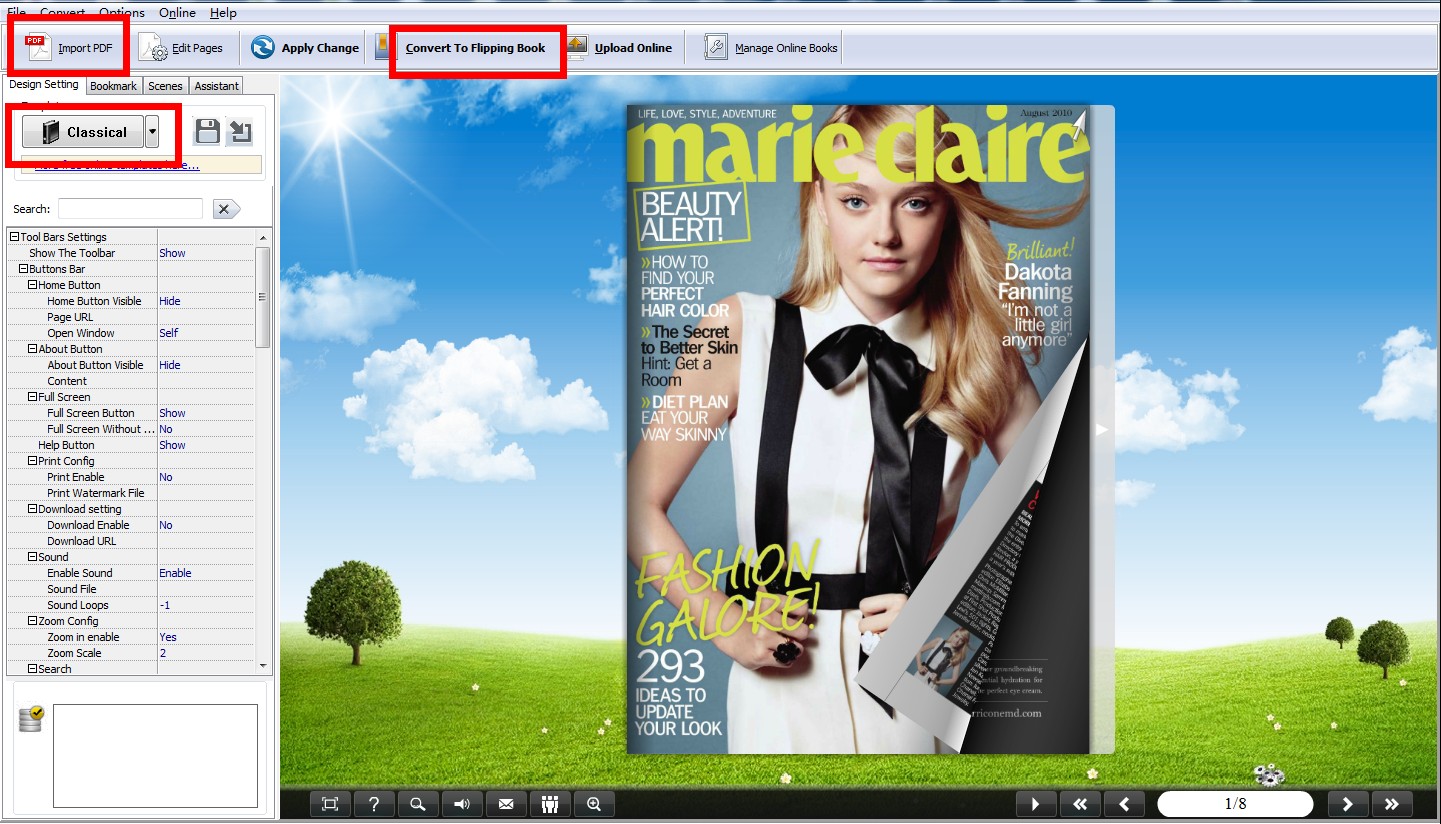
Task: Collapse the Download setting node
Action: (x=32, y=509)
